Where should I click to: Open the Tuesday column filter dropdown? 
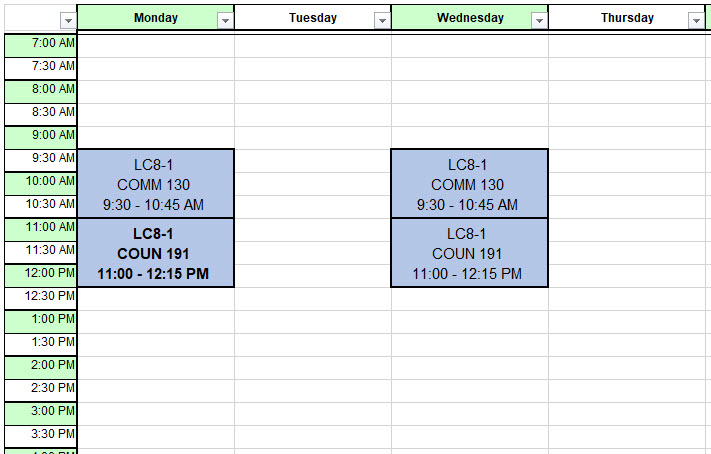[382, 20]
